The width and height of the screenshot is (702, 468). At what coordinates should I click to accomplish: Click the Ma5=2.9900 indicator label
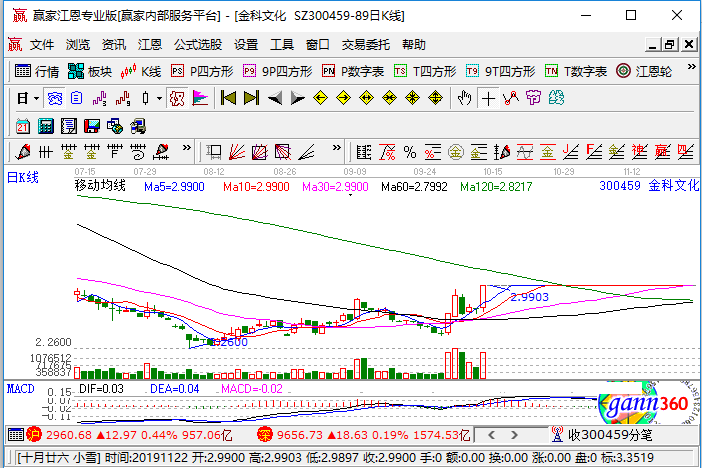coord(174,187)
